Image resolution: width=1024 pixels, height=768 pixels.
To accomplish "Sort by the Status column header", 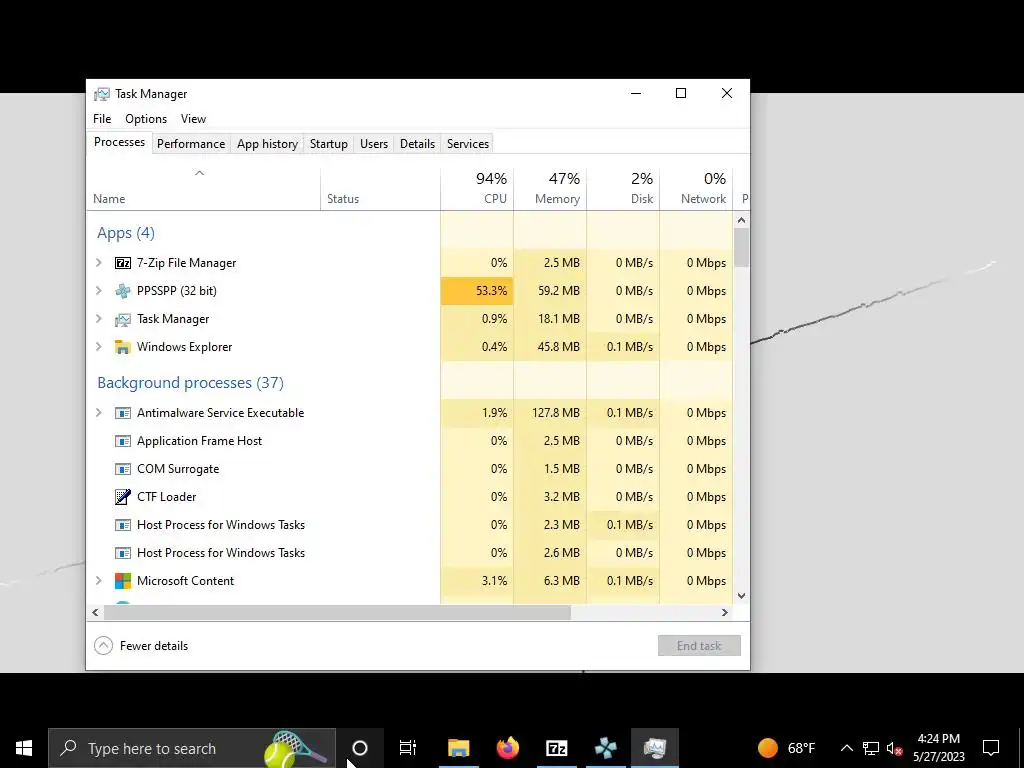I will 380,189.
